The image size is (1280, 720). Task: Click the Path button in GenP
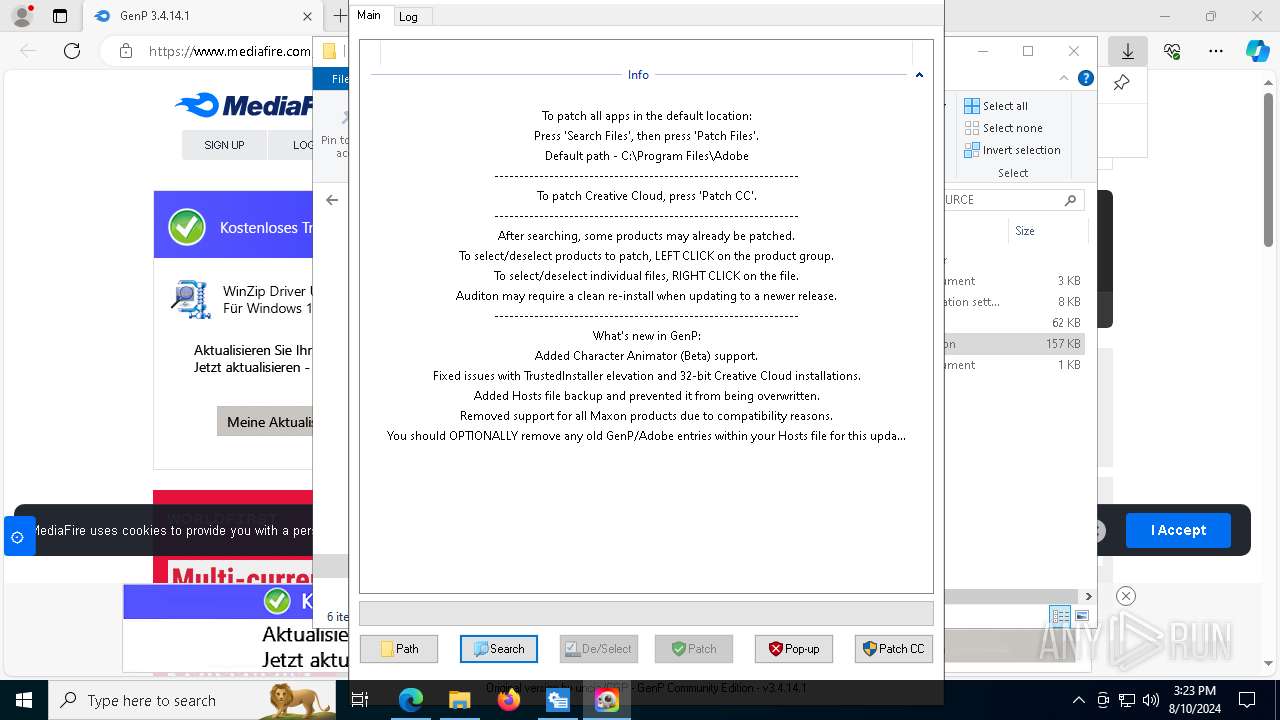(x=399, y=649)
